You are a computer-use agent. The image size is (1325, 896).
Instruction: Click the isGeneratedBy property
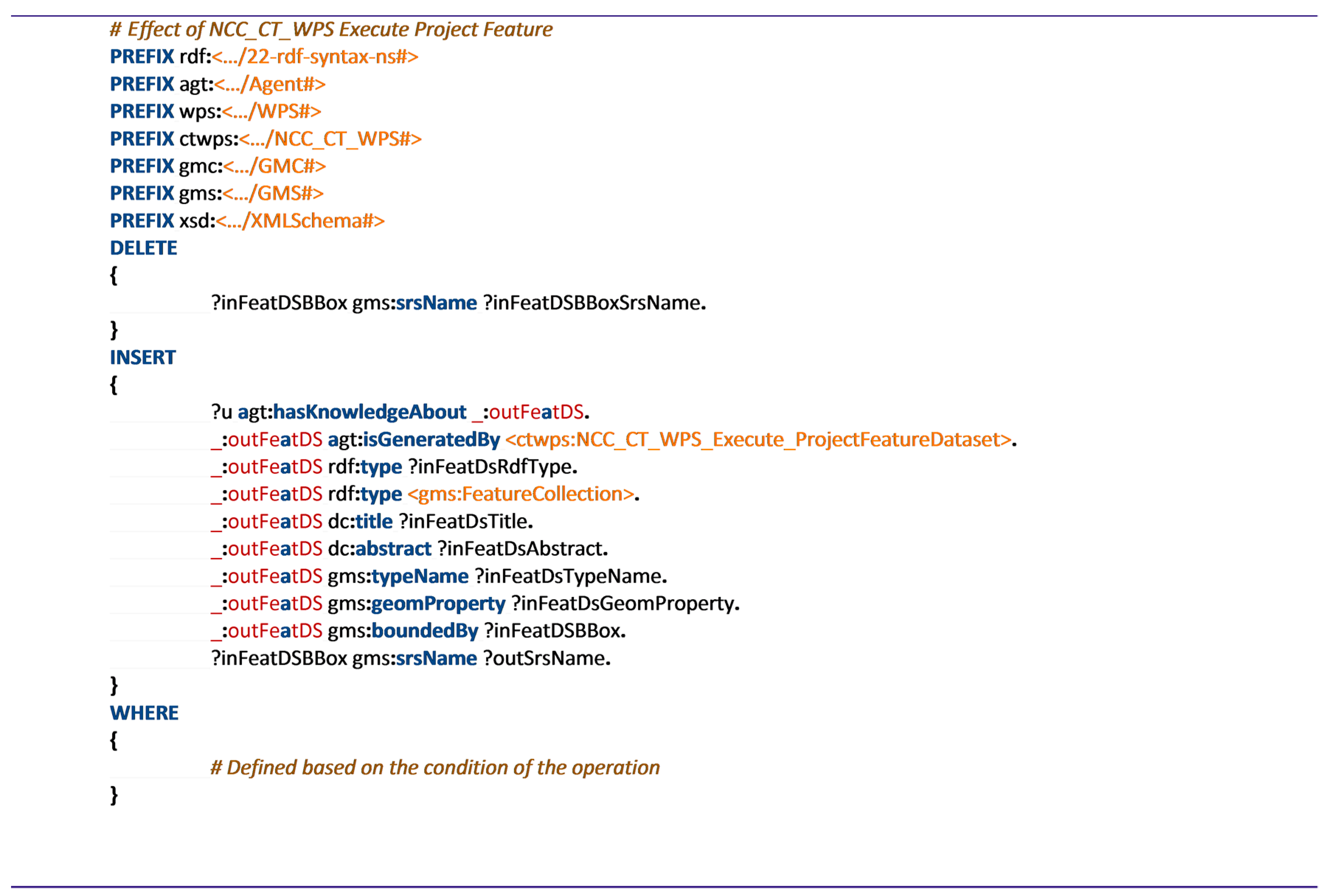[x=431, y=440]
